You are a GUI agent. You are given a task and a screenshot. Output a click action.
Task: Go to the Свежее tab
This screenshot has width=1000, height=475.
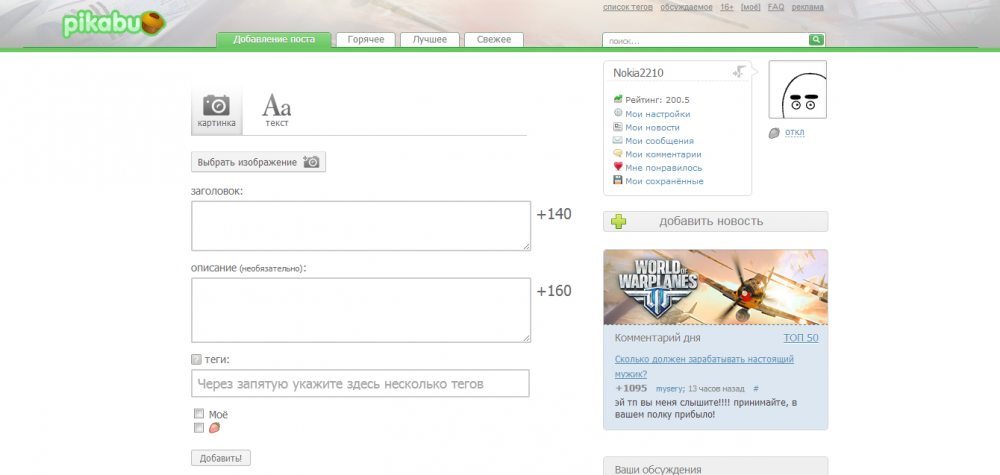point(494,40)
